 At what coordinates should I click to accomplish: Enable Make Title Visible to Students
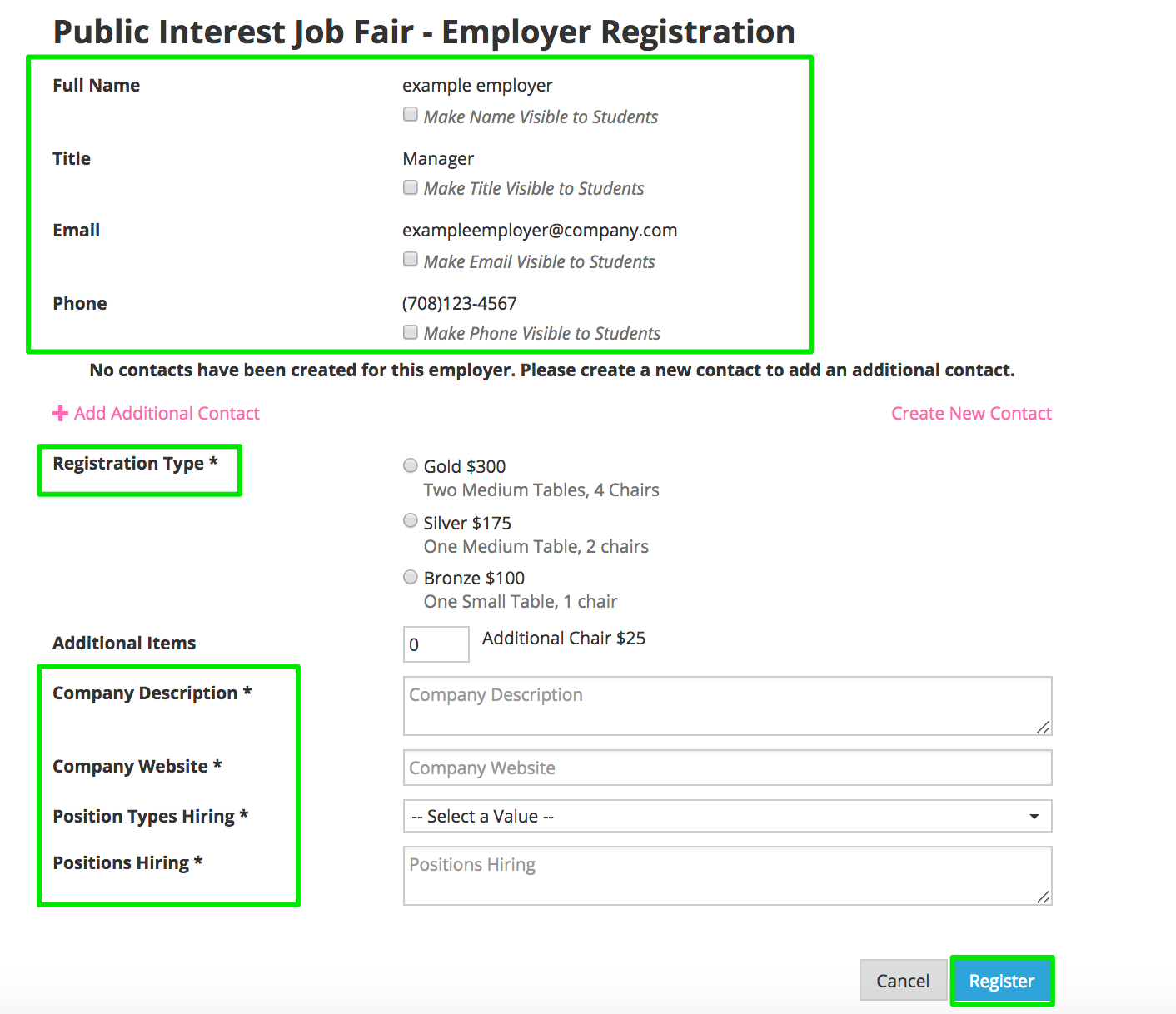[411, 187]
